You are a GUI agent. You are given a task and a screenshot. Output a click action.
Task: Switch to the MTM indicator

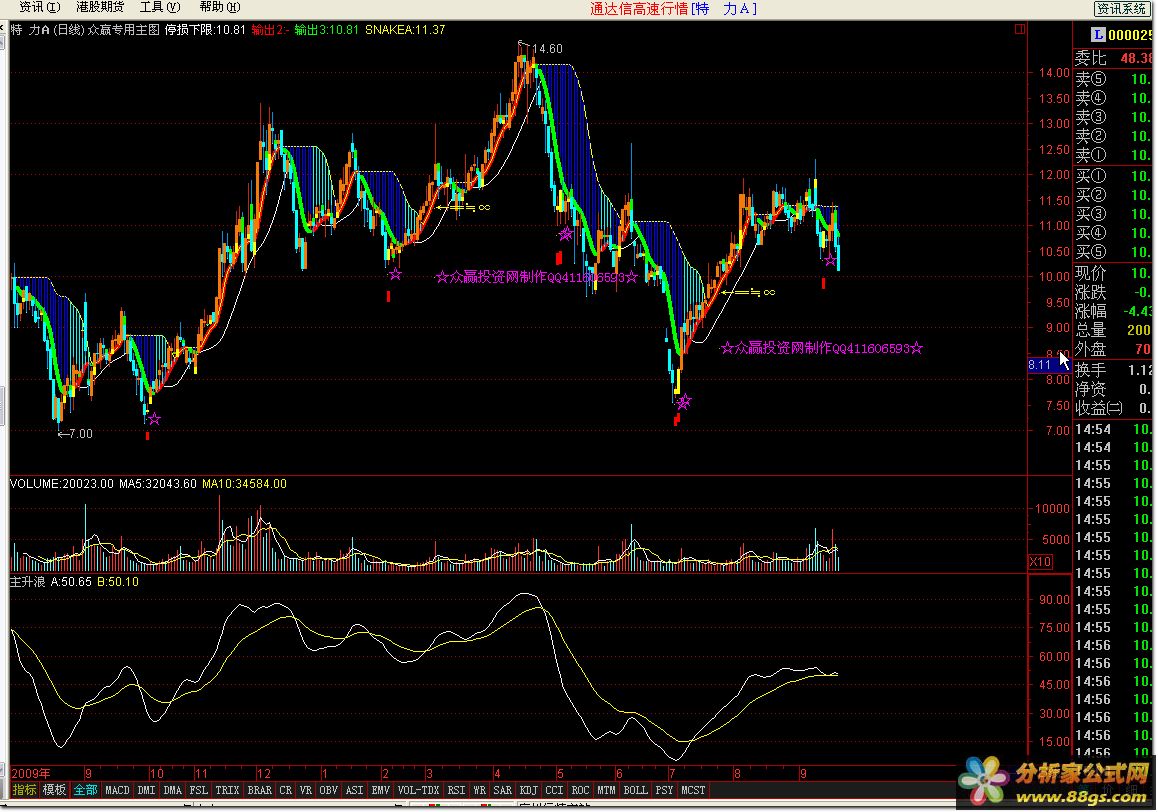606,791
